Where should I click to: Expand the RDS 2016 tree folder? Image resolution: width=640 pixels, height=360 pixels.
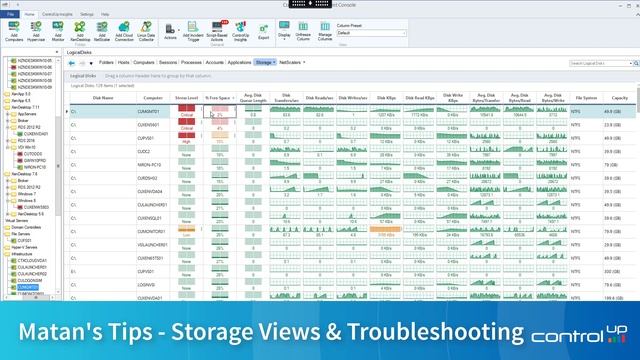tap(8, 140)
